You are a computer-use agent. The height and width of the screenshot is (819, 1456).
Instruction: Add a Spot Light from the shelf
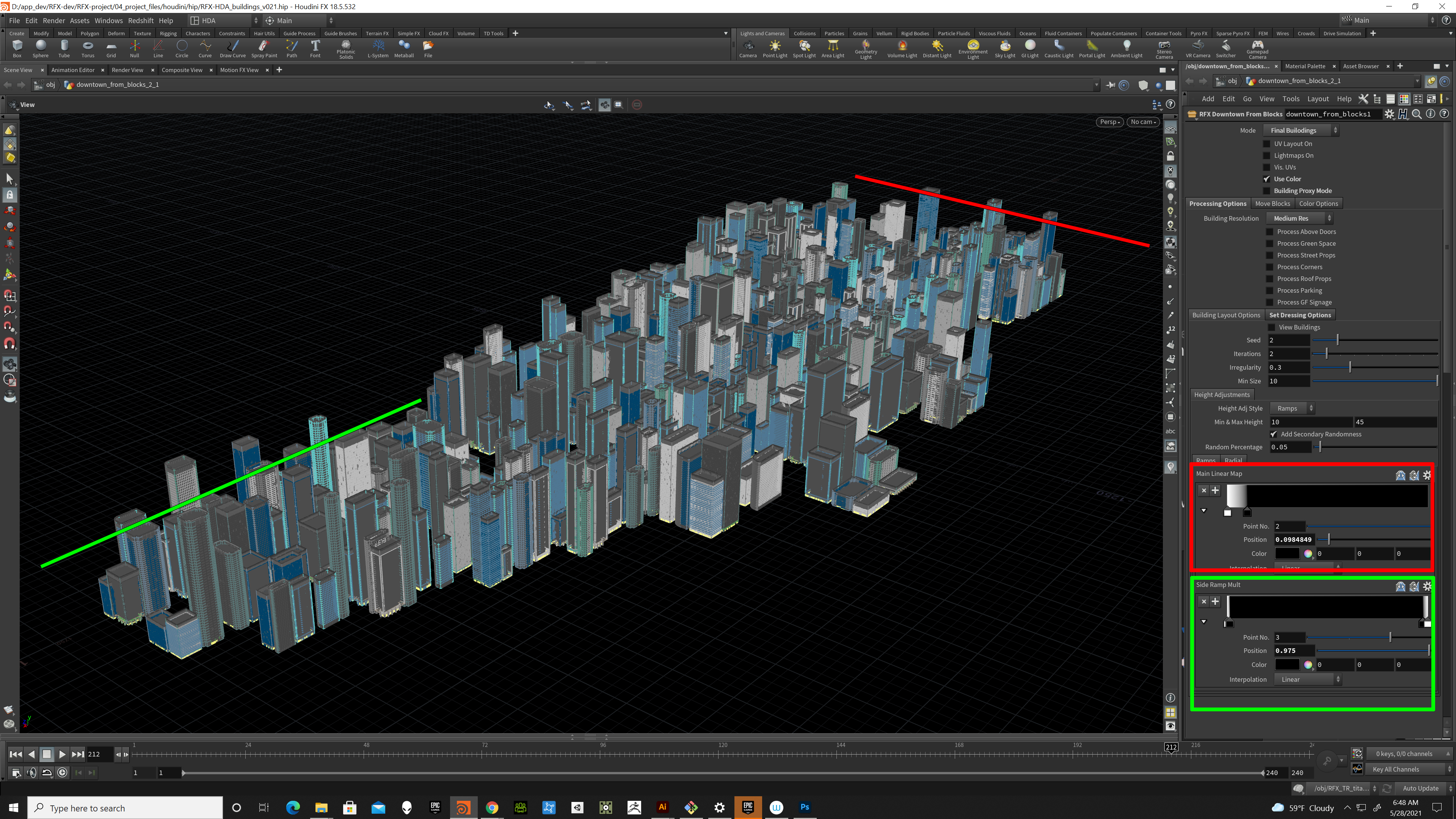(804, 49)
